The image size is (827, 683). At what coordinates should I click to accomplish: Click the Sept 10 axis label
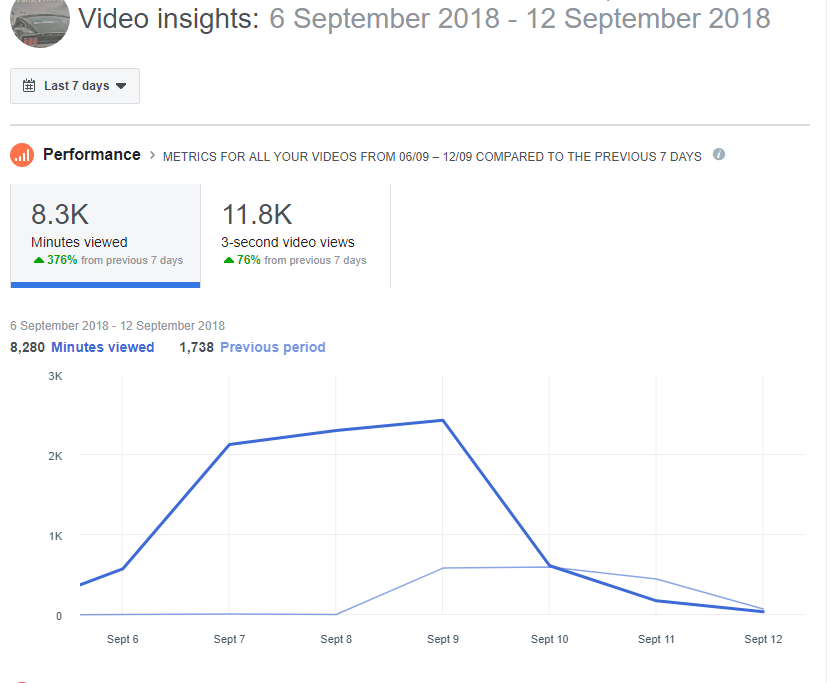click(550, 639)
